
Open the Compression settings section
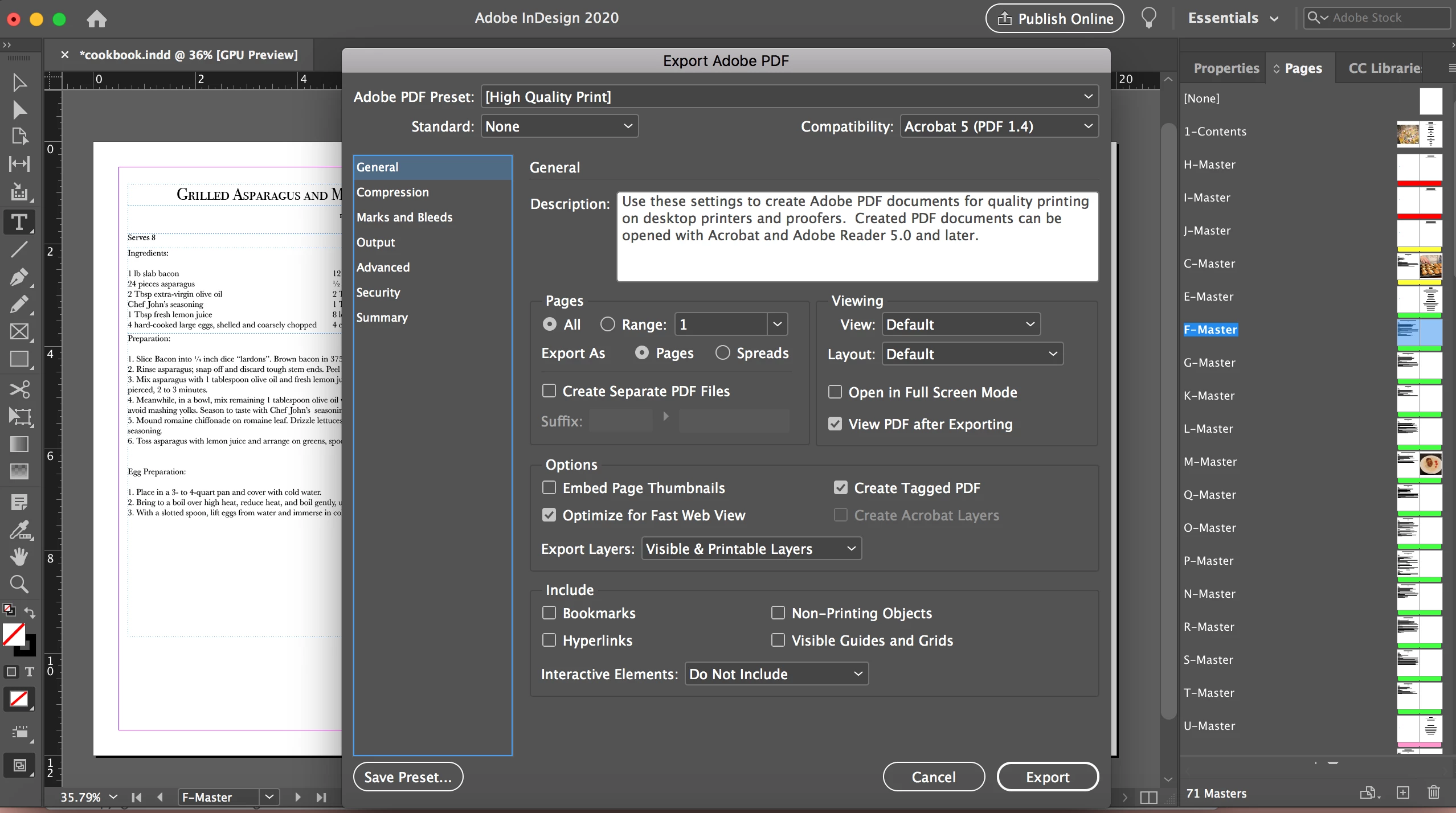[392, 192]
